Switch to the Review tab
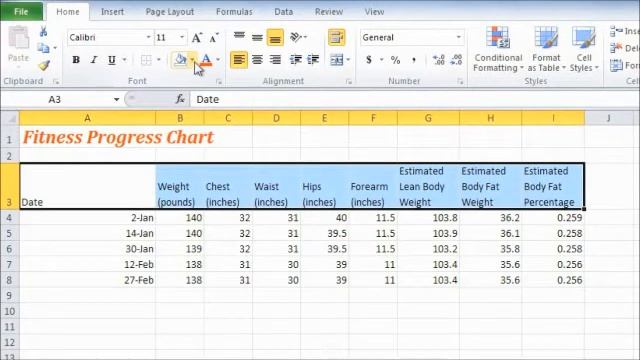This screenshot has width=640, height=360. [329, 12]
